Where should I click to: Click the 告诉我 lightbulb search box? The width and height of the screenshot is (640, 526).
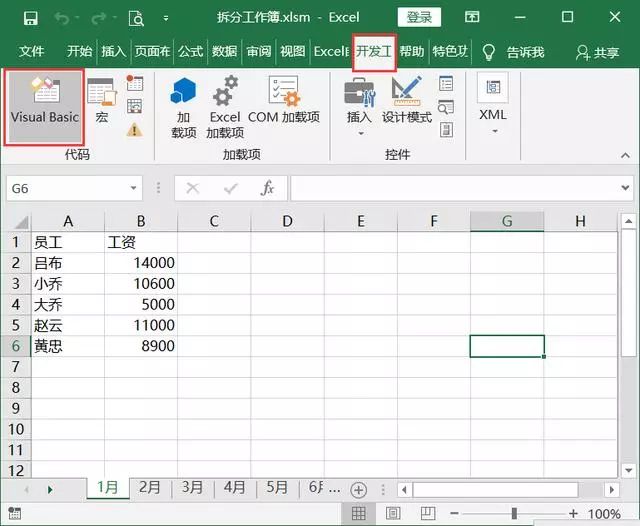point(513,52)
